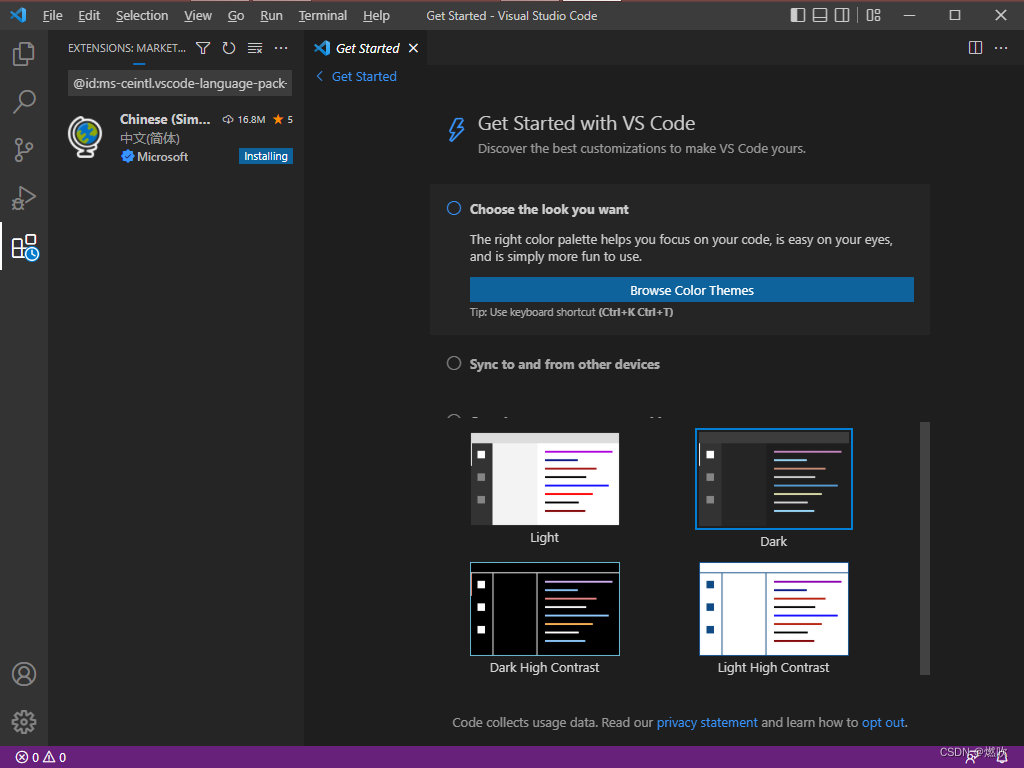The height and width of the screenshot is (768, 1024).
Task: Switch to the Get Started tab
Action: (x=368, y=48)
